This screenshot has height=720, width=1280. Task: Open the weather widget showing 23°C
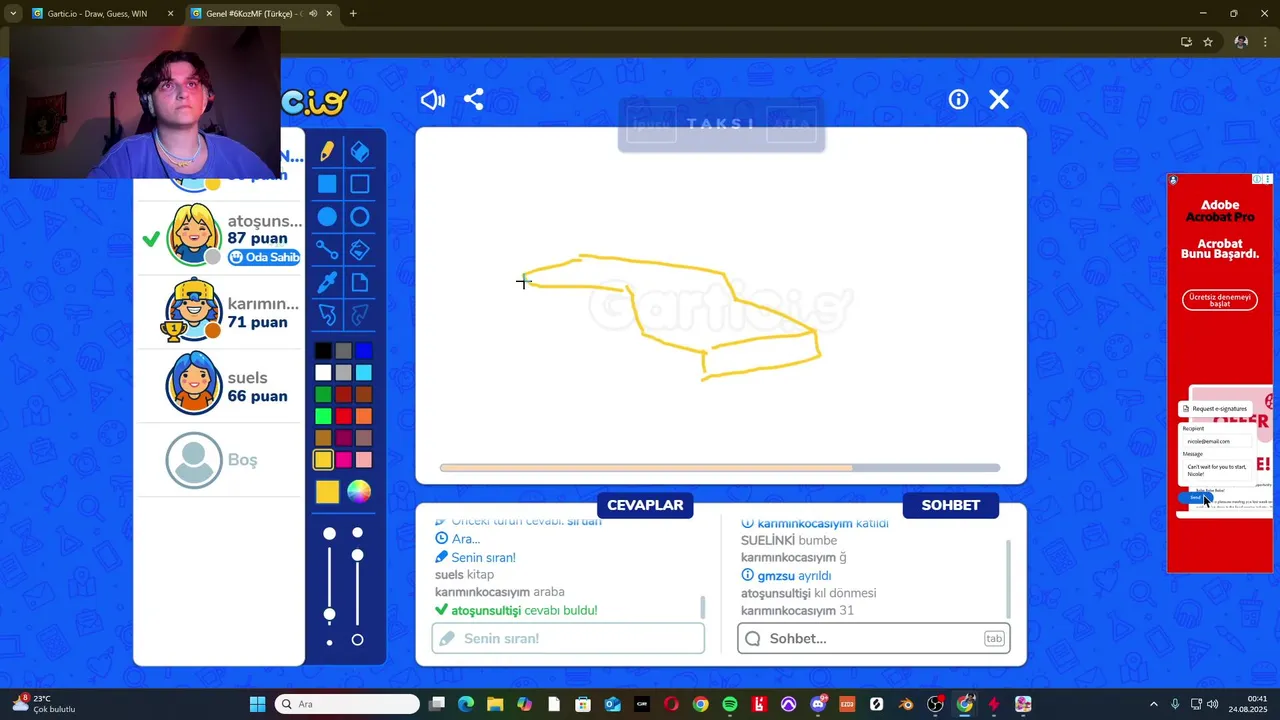coord(42,704)
